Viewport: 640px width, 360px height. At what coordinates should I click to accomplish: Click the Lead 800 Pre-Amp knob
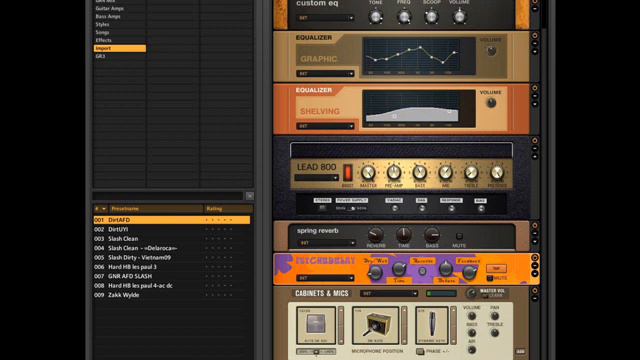(394, 173)
